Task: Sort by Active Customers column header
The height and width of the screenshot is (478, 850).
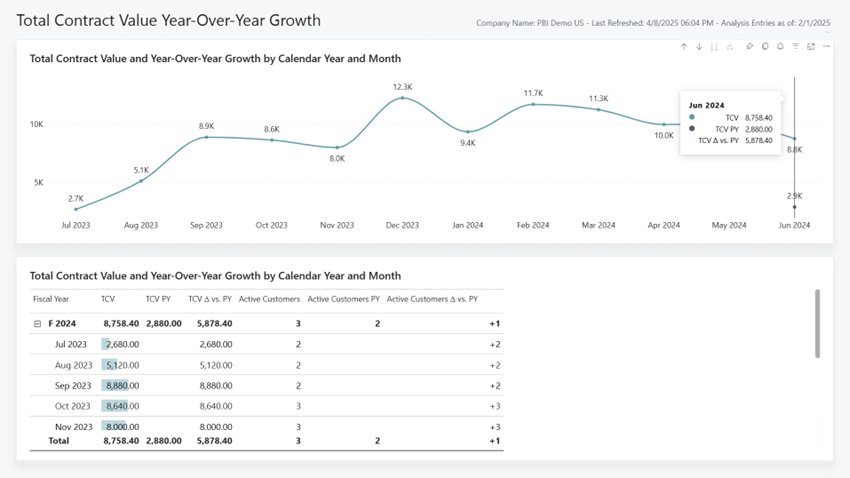Action: (269, 299)
